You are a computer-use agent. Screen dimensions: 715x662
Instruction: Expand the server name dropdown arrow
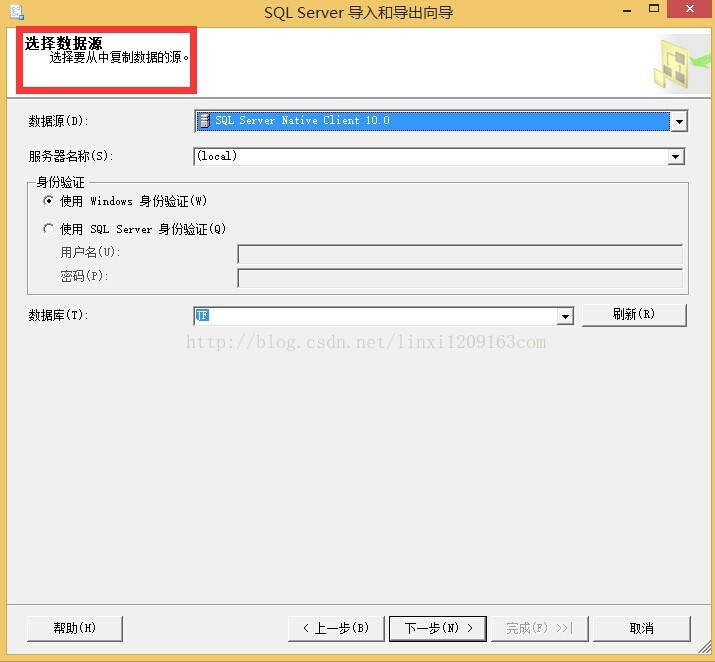pyautogui.click(x=676, y=157)
